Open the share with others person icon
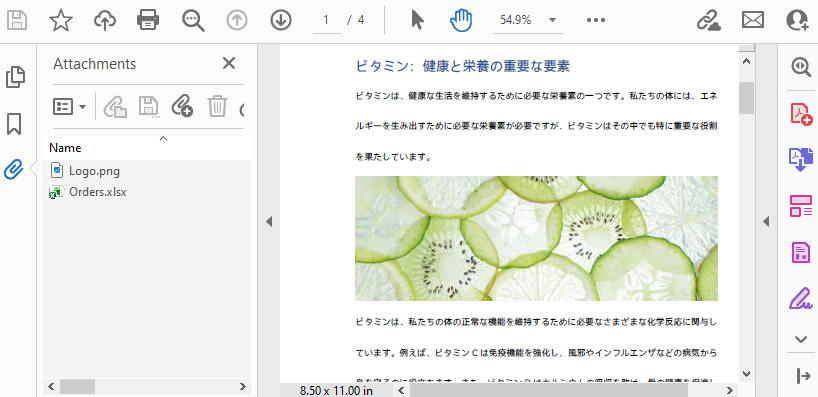The image size is (818, 397). coord(797,20)
